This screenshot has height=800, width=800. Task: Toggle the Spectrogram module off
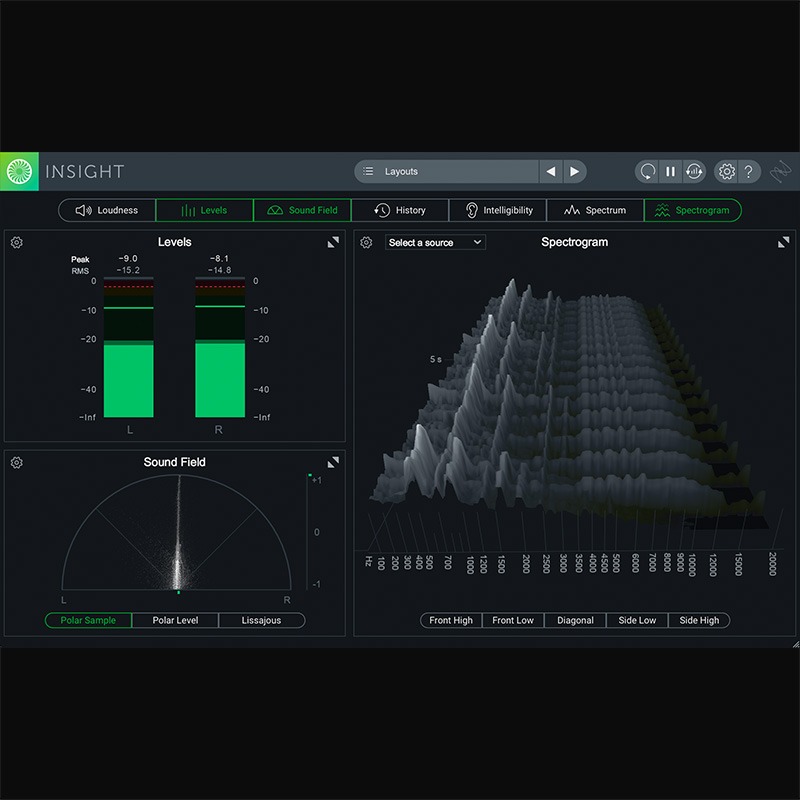point(693,210)
